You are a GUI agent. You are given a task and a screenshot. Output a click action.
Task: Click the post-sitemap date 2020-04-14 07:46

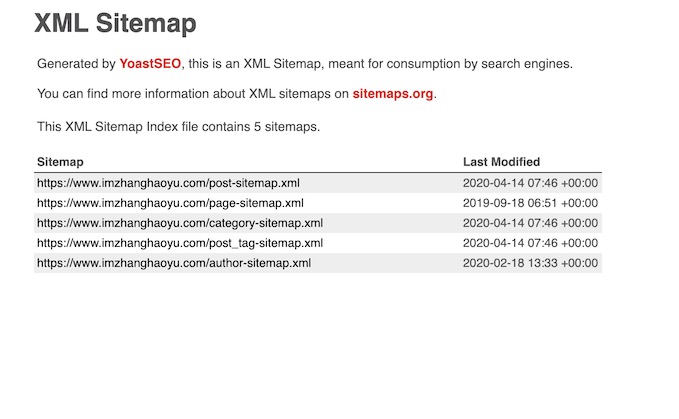pos(530,183)
